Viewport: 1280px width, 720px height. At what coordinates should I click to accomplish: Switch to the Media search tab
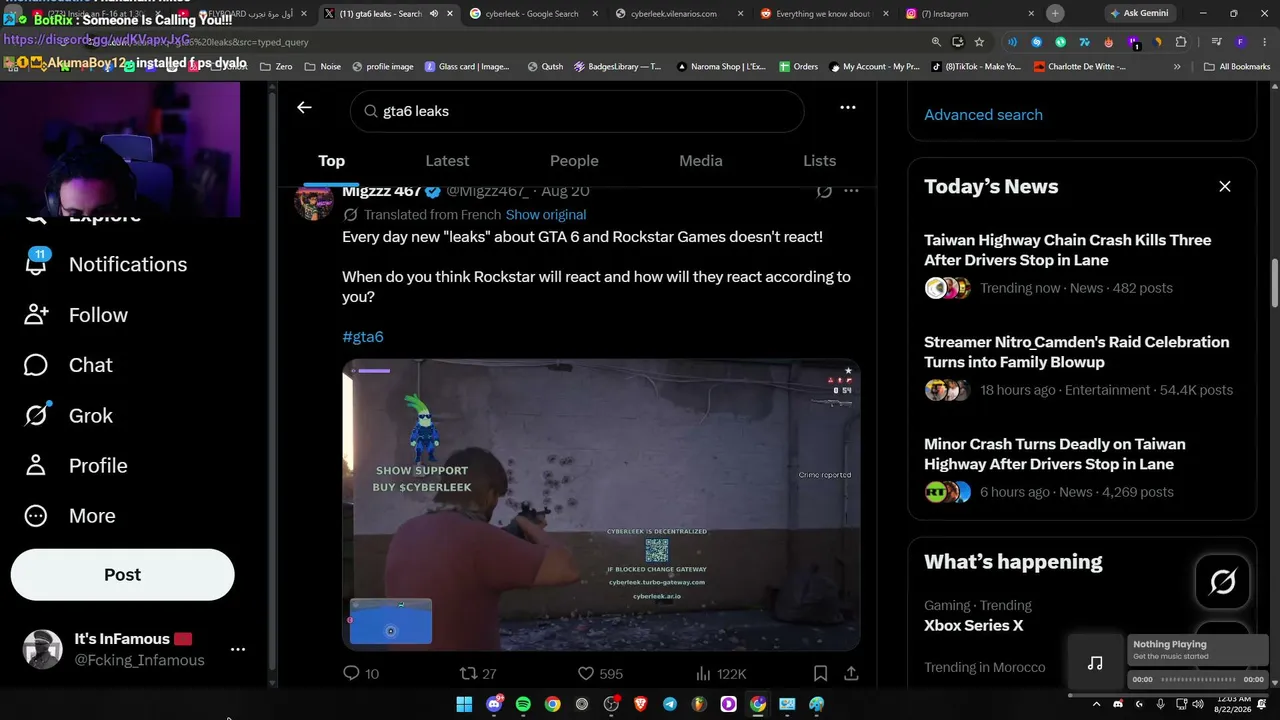point(701,161)
